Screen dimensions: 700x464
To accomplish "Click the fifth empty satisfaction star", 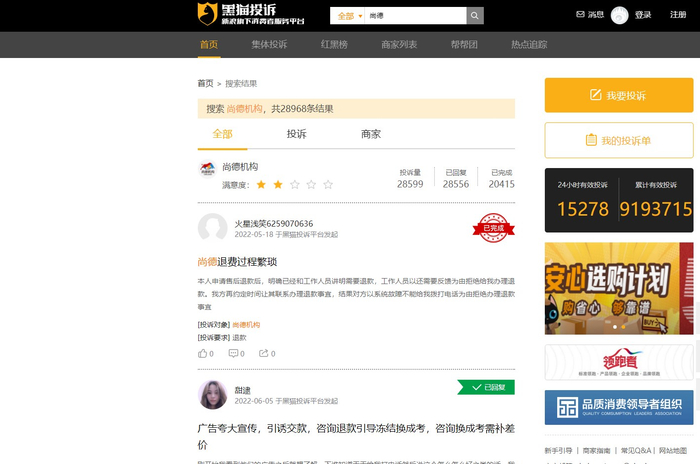I will 328,184.
